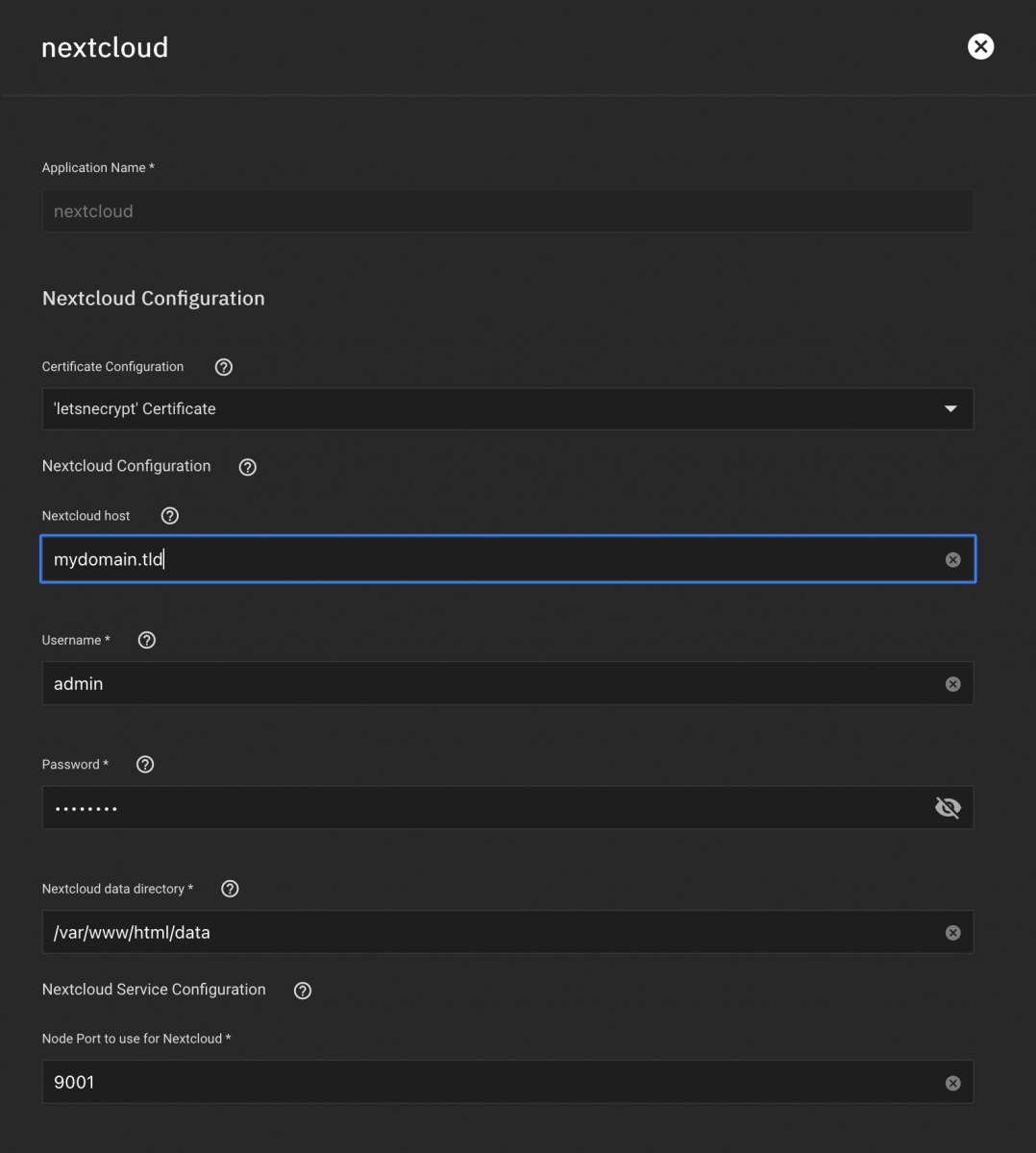Click help icon next to Nextcloud host
This screenshot has width=1036, height=1153.
click(x=170, y=516)
